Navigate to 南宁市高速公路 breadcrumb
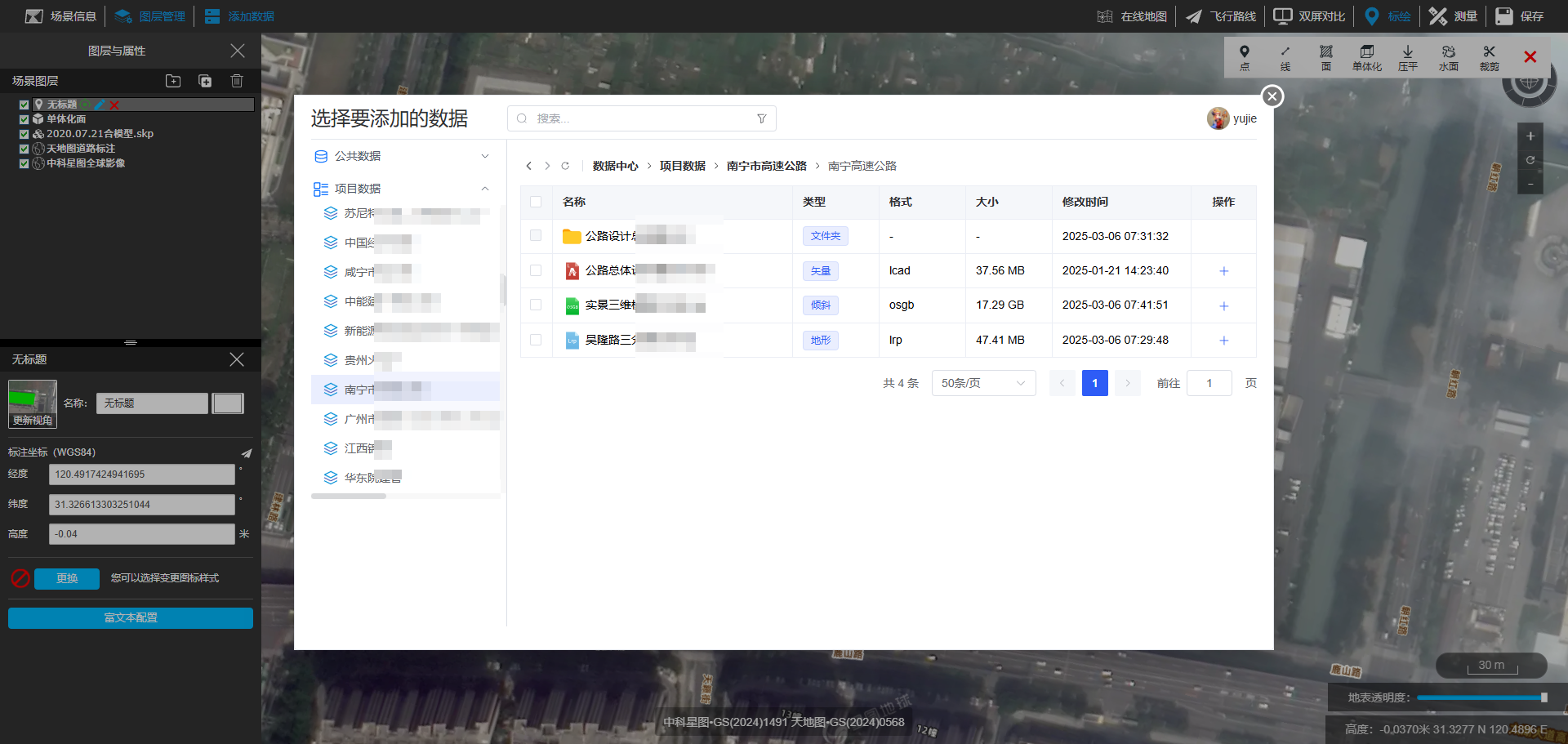This screenshot has width=1568, height=744. (x=767, y=166)
